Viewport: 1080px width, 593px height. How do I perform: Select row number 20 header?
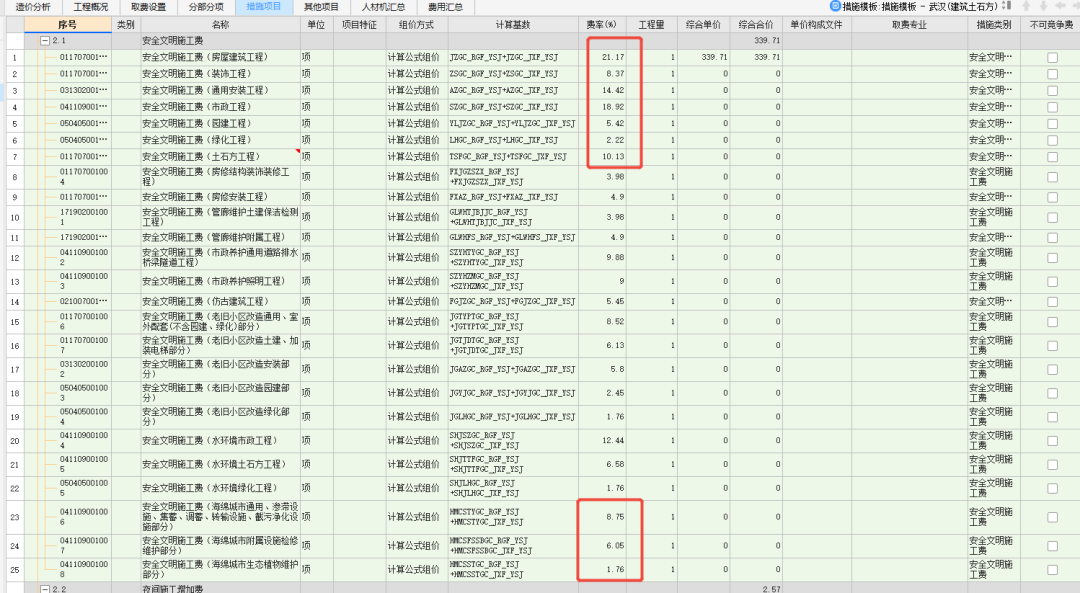coord(15,441)
